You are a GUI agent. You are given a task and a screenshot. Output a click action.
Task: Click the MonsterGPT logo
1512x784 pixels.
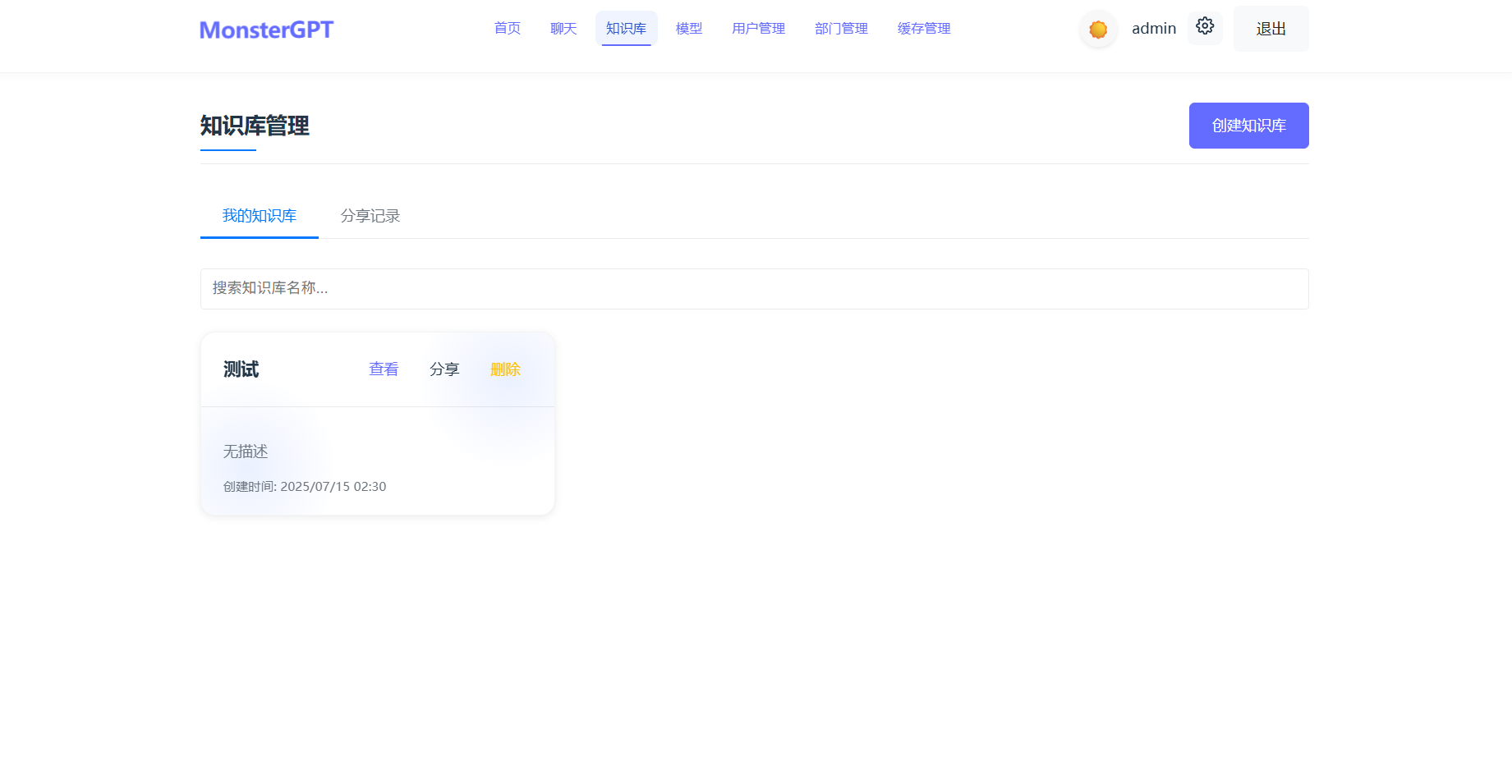[267, 30]
